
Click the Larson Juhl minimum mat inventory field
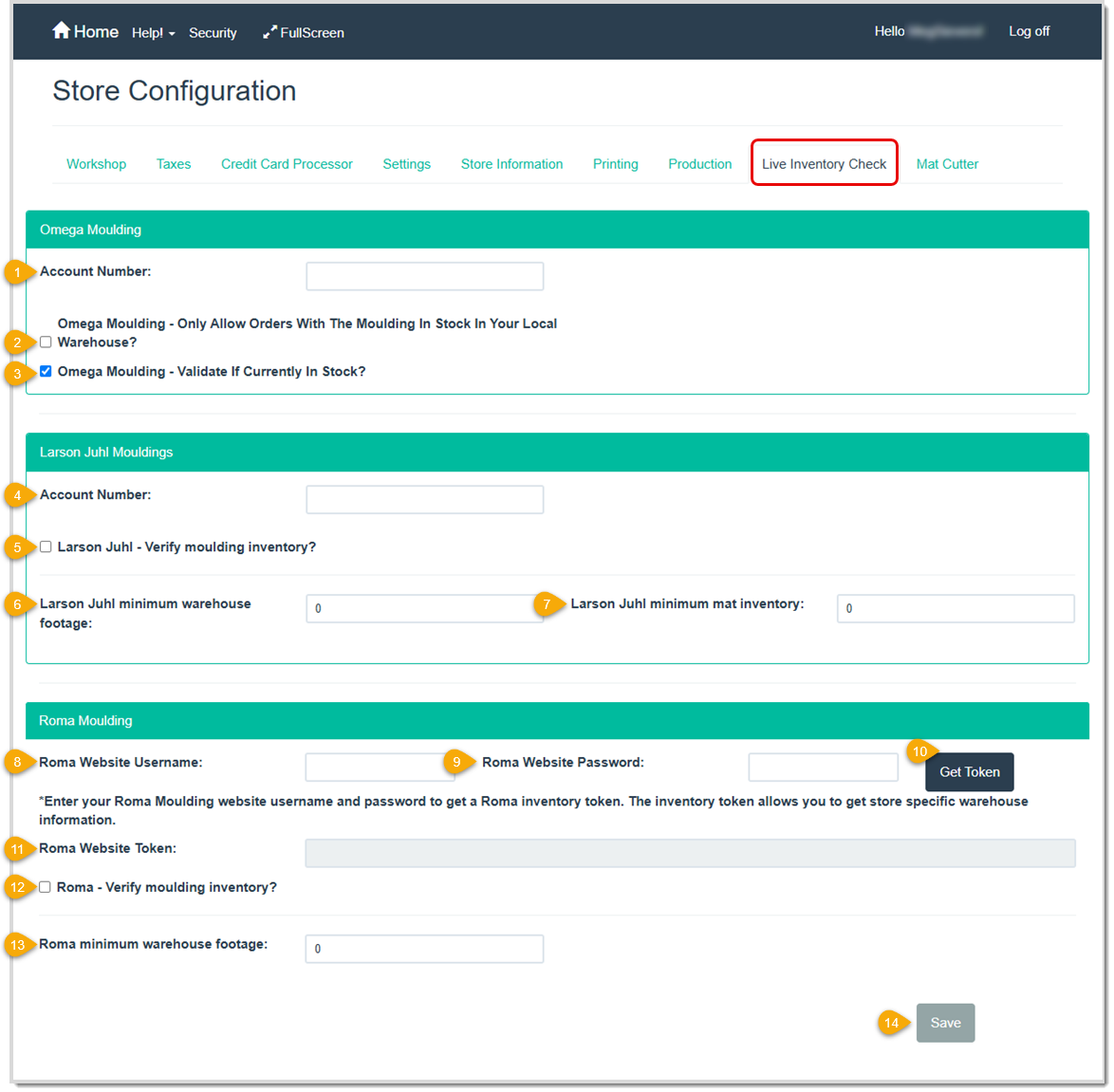coord(955,608)
